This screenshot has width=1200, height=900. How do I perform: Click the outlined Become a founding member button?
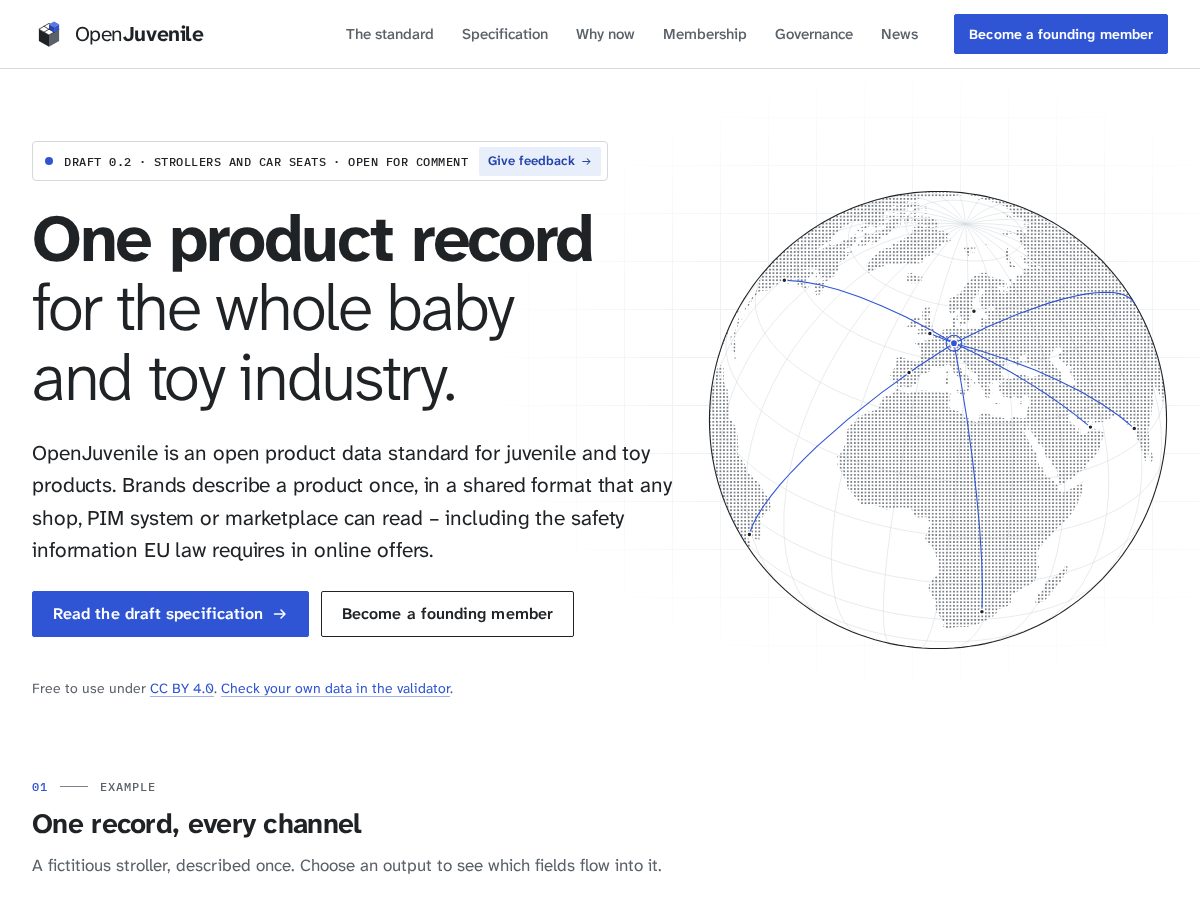click(447, 614)
